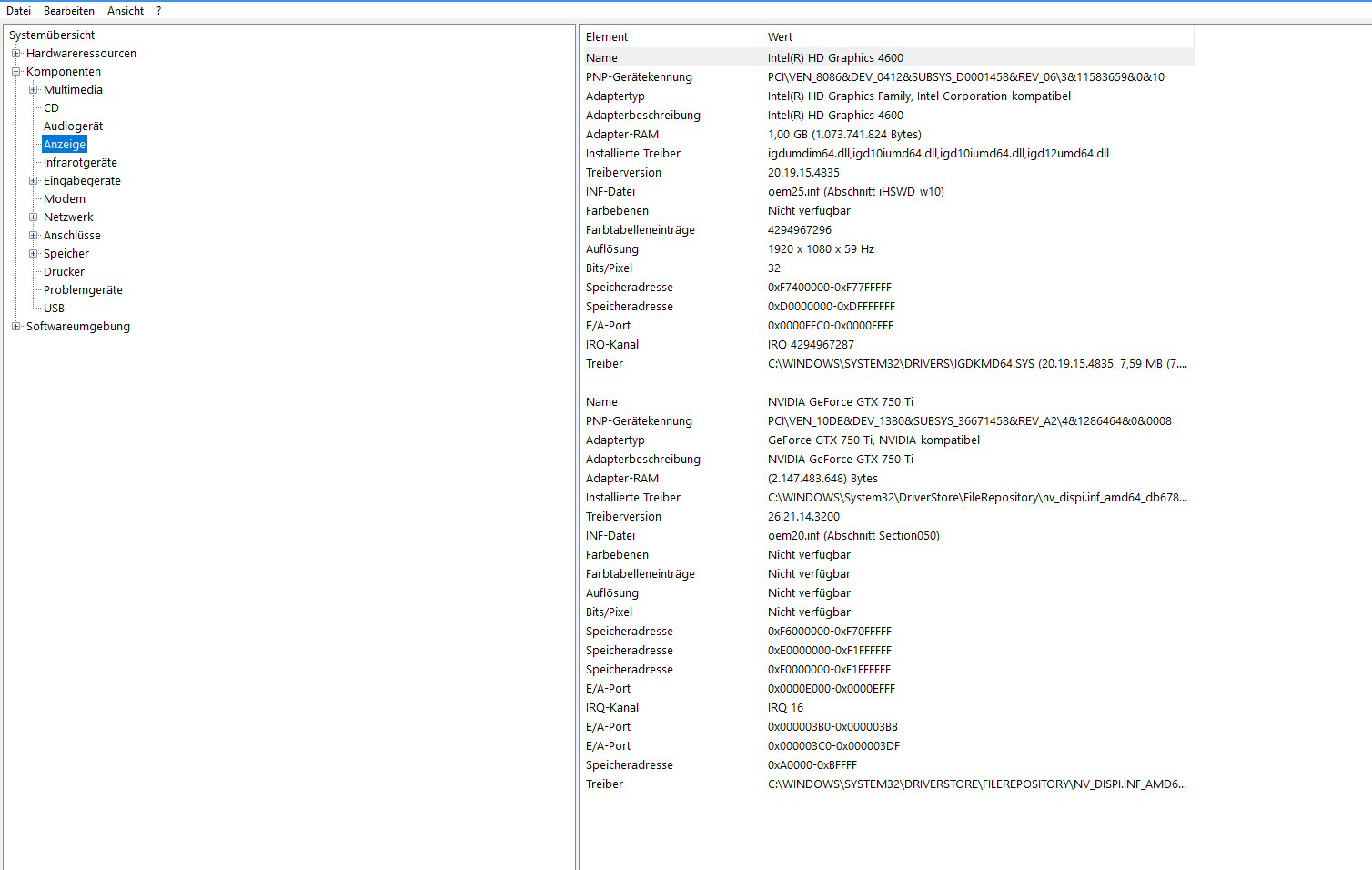The image size is (1372, 870).
Task: Select the Bits/Pixel value 32
Action: [x=774, y=268]
